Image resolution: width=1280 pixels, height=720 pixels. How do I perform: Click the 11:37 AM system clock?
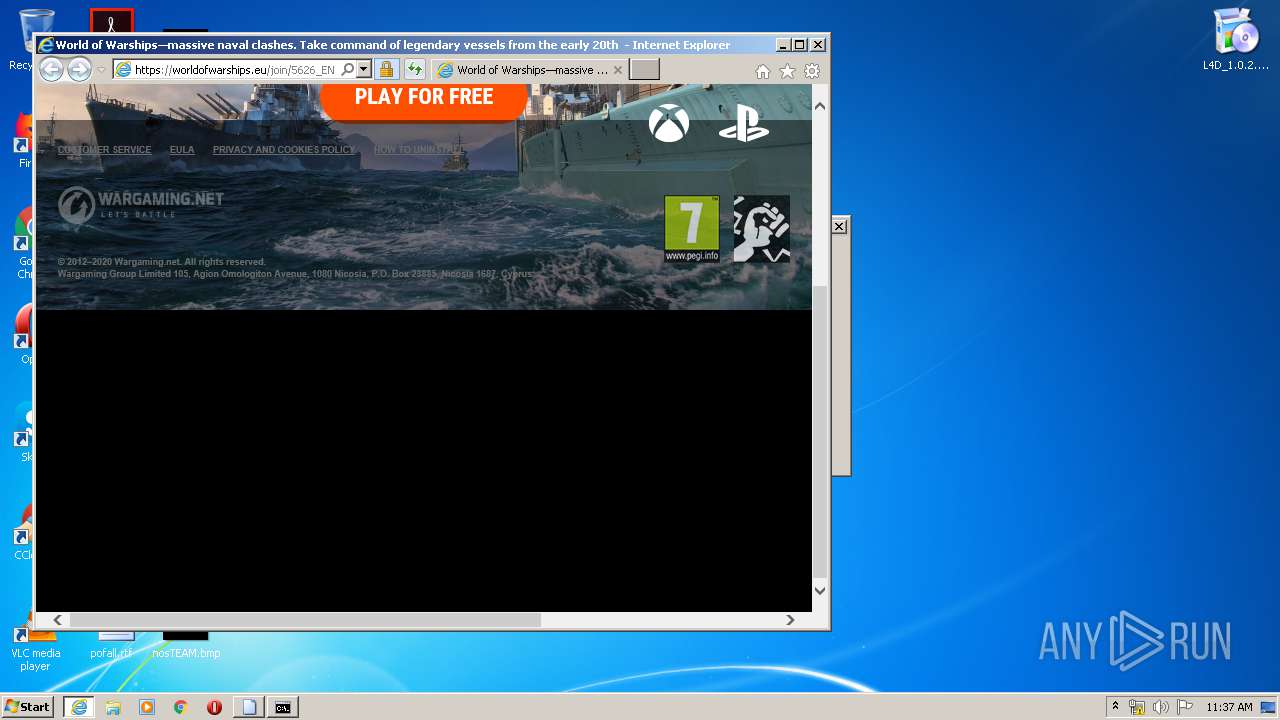(x=1229, y=707)
